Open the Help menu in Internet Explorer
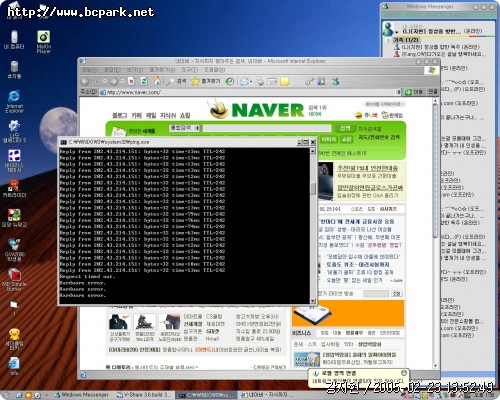 click(215, 70)
